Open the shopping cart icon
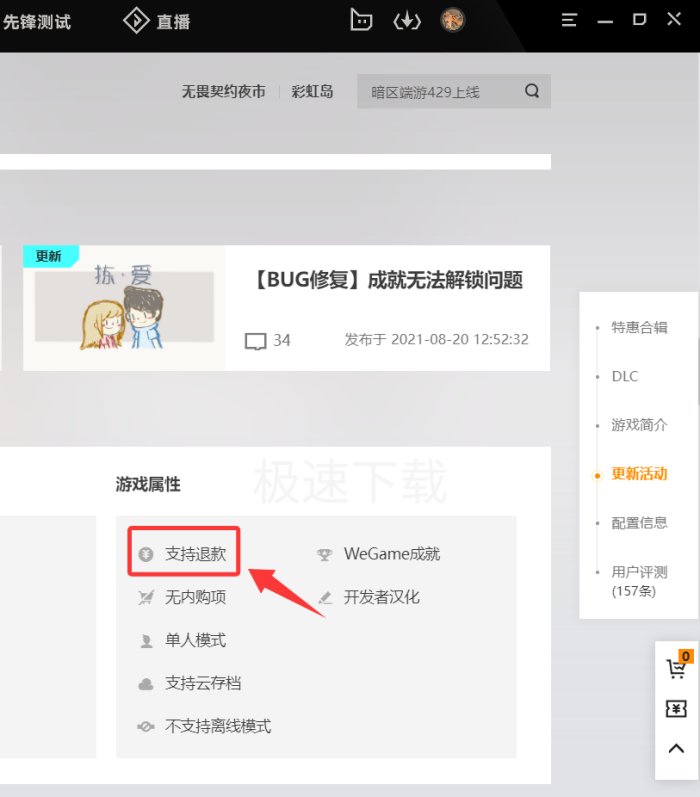700x797 pixels. (676, 668)
